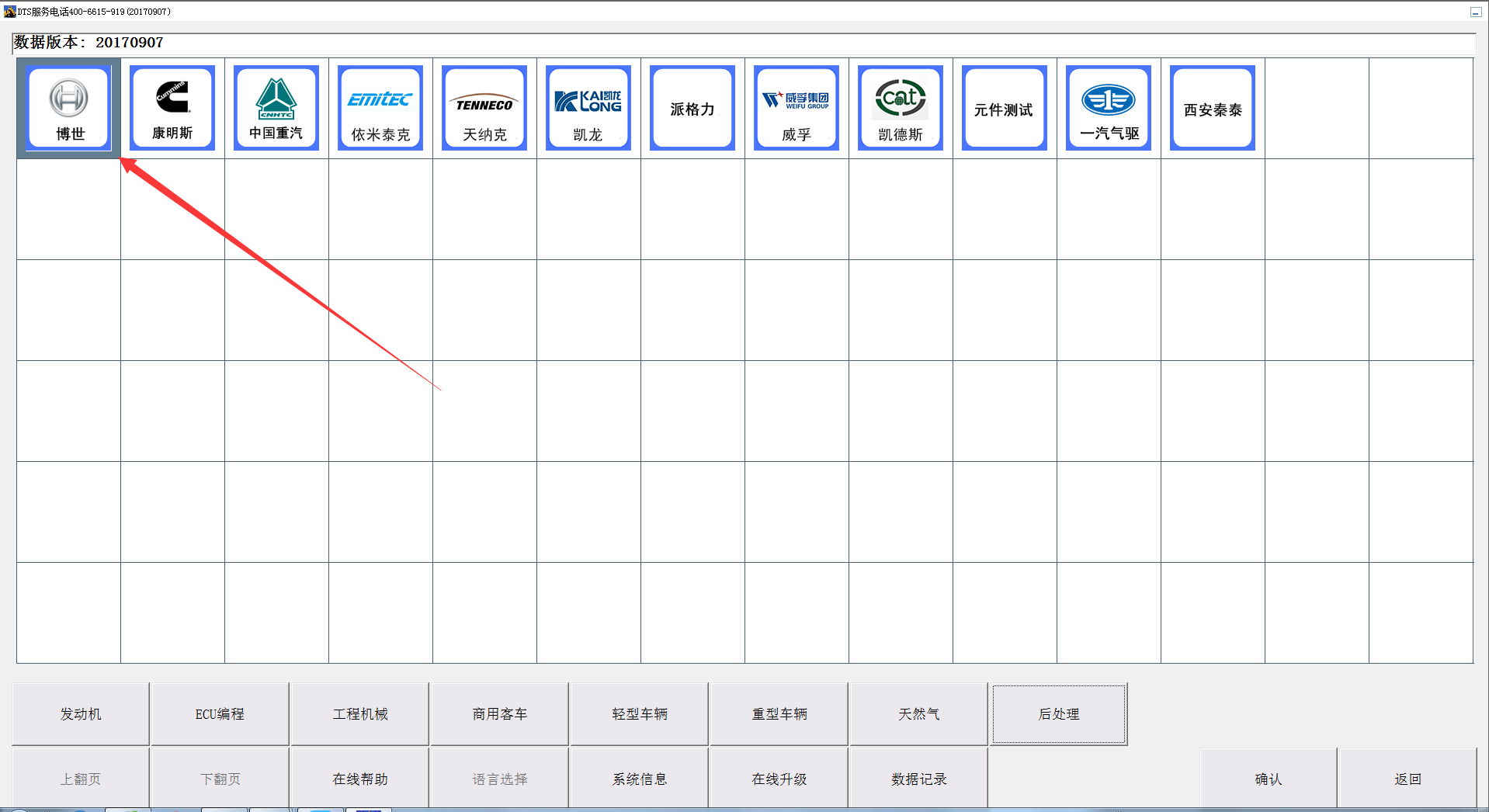This screenshot has height=812, width=1489.
Task: Choose the 凯德斯 CAT icon
Action: tap(901, 107)
